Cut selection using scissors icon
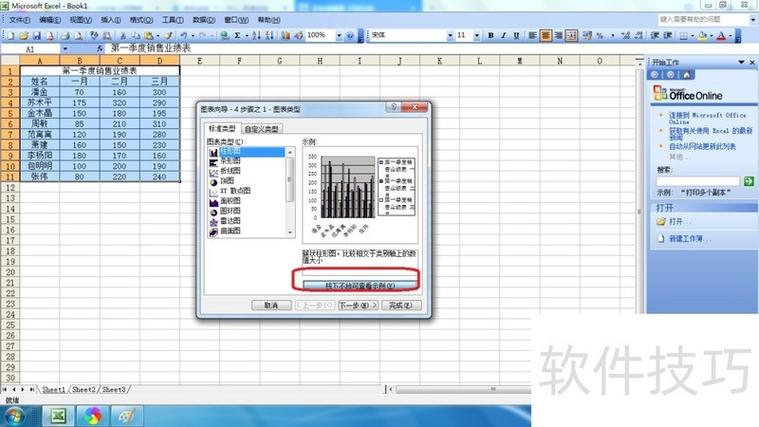Viewport: 759px width, 427px height. (x=122, y=36)
